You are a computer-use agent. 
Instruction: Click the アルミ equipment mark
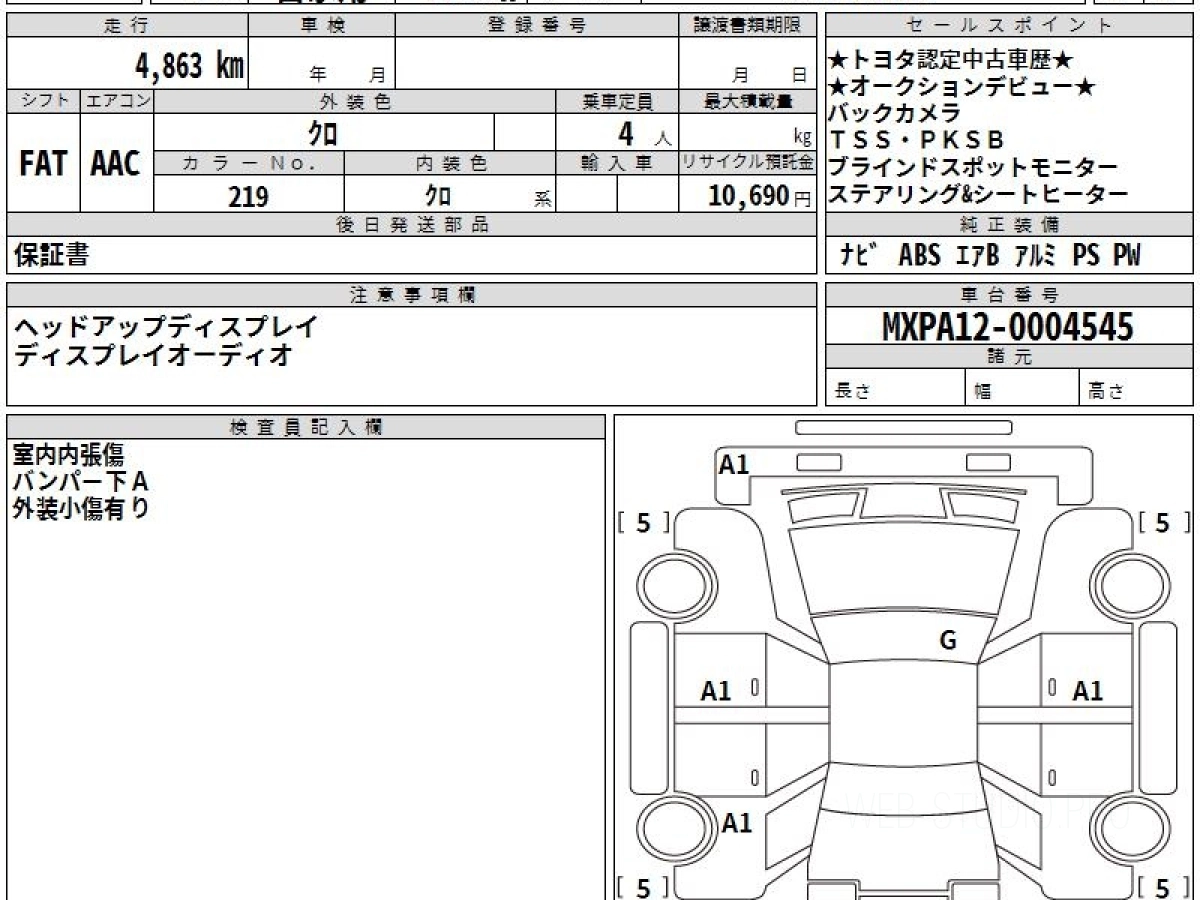click(x=1035, y=256)
